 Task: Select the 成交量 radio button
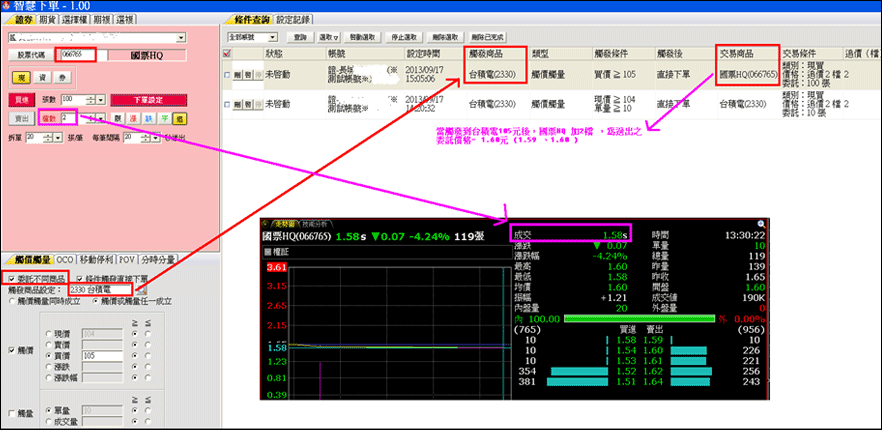pos(48,422)
